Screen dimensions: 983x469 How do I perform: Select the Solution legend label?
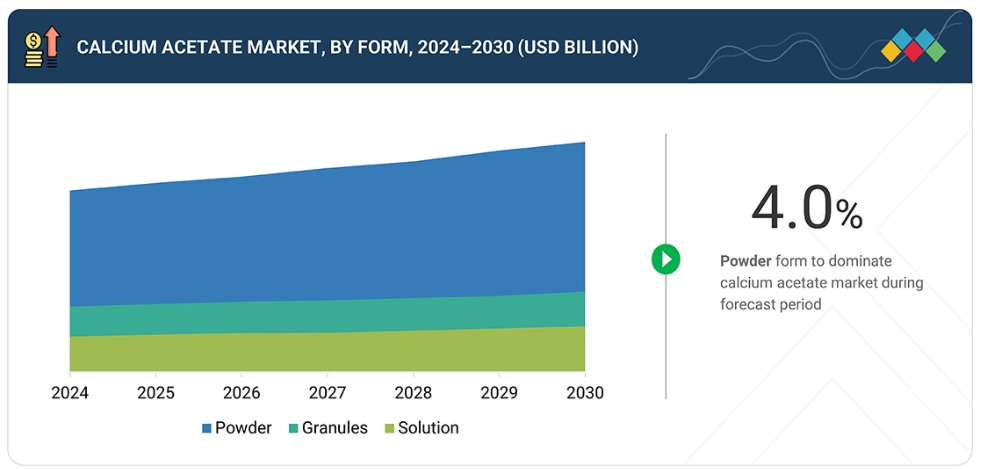(x=428, y=428)
